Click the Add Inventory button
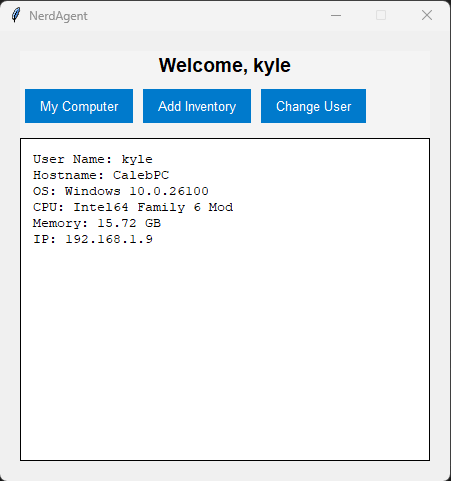The width and height of the screenshot is (451, 481). pos(197,106)
